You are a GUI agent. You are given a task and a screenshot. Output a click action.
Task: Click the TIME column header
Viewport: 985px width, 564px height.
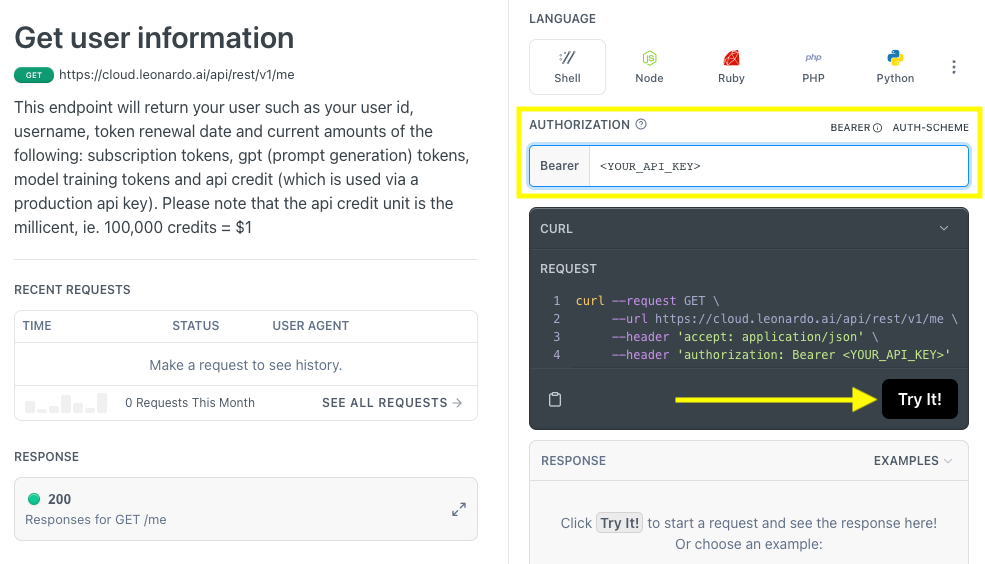[37, 326]
